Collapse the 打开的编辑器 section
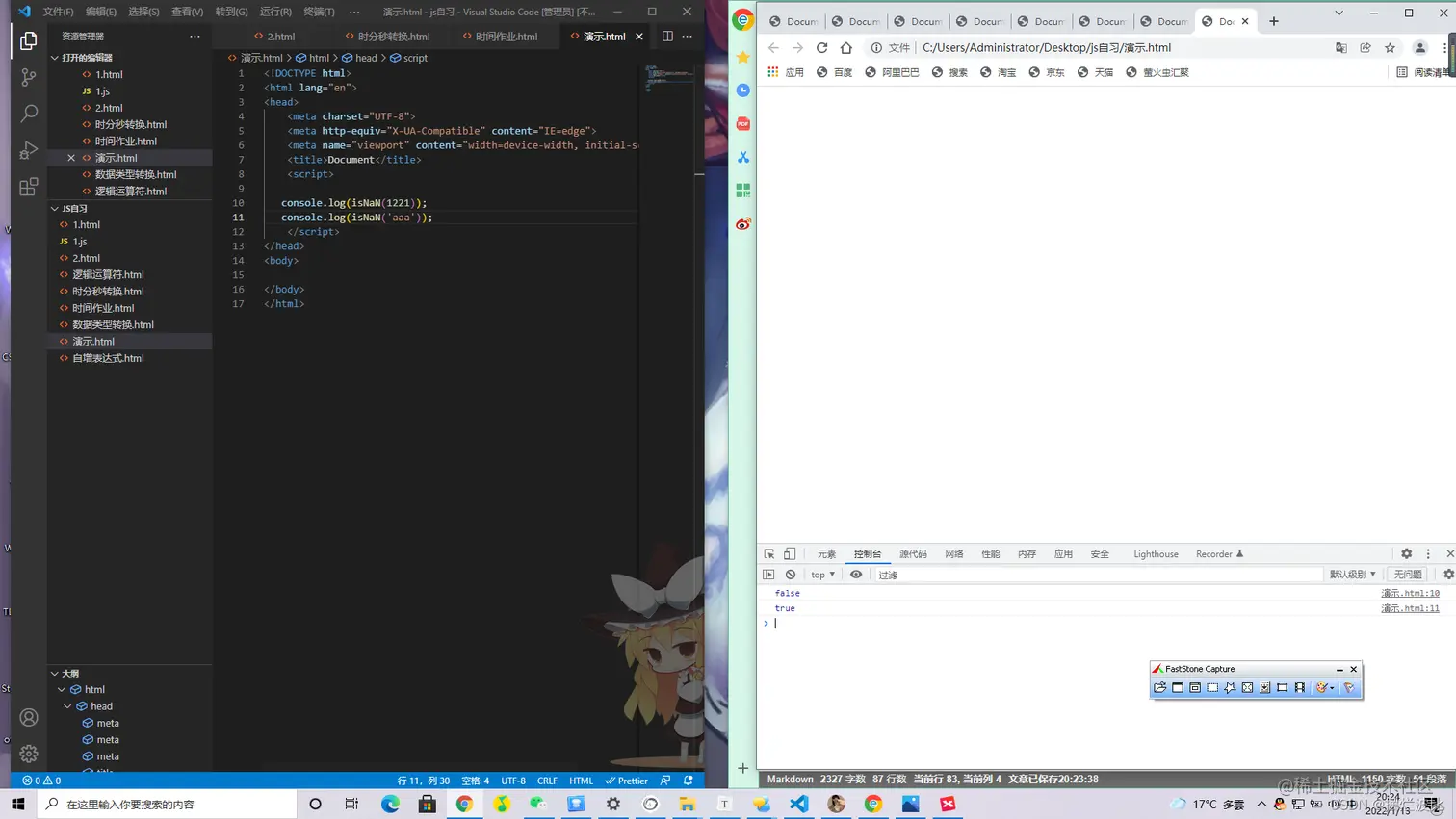The width and height of the screenshot is (1456, 819). pyautogui.click(x=55, y=58)
